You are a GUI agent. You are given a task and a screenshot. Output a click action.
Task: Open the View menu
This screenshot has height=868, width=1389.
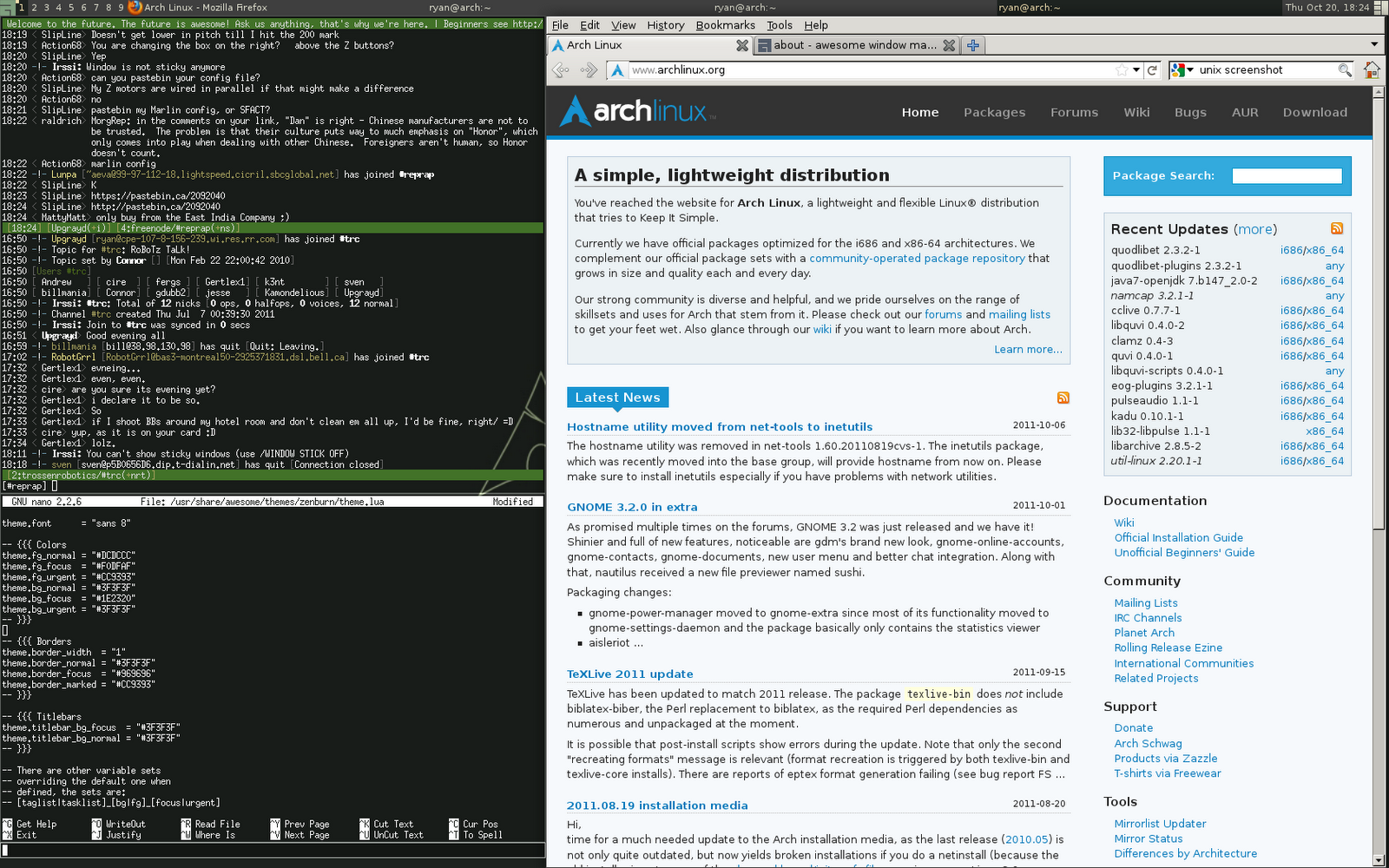click(623, 25)
